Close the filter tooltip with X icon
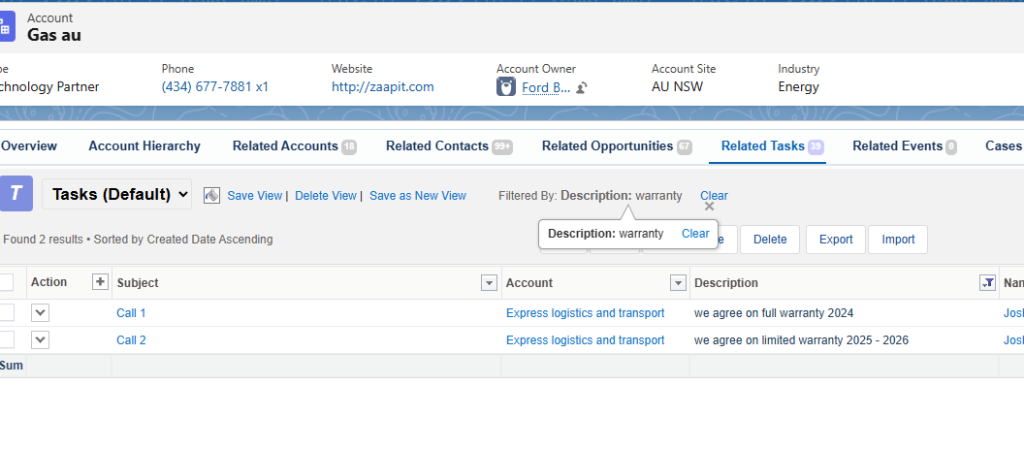1024x450 pixels. [x=709, y=206]
